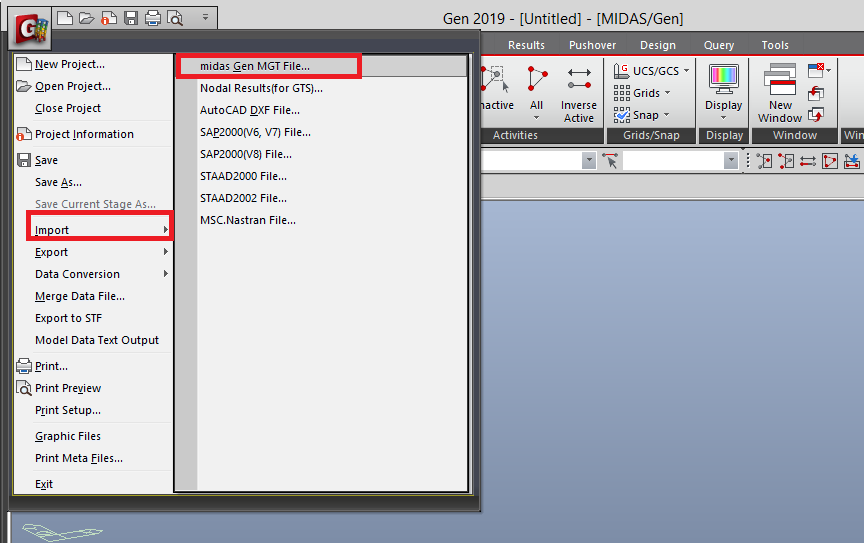This screenshot has height=543, width=864.
Task: Expand the Data Conversion submenu
Action: pyautogui.click(x=94, y=274)
